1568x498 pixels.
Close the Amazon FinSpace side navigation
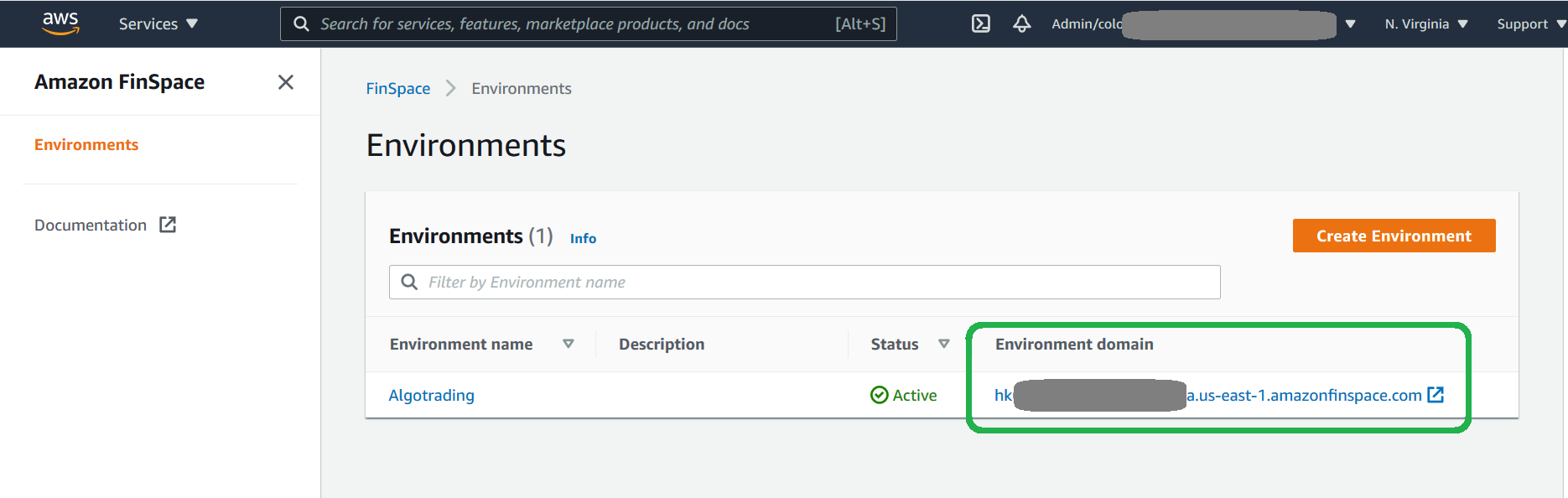tap(285, 82)
